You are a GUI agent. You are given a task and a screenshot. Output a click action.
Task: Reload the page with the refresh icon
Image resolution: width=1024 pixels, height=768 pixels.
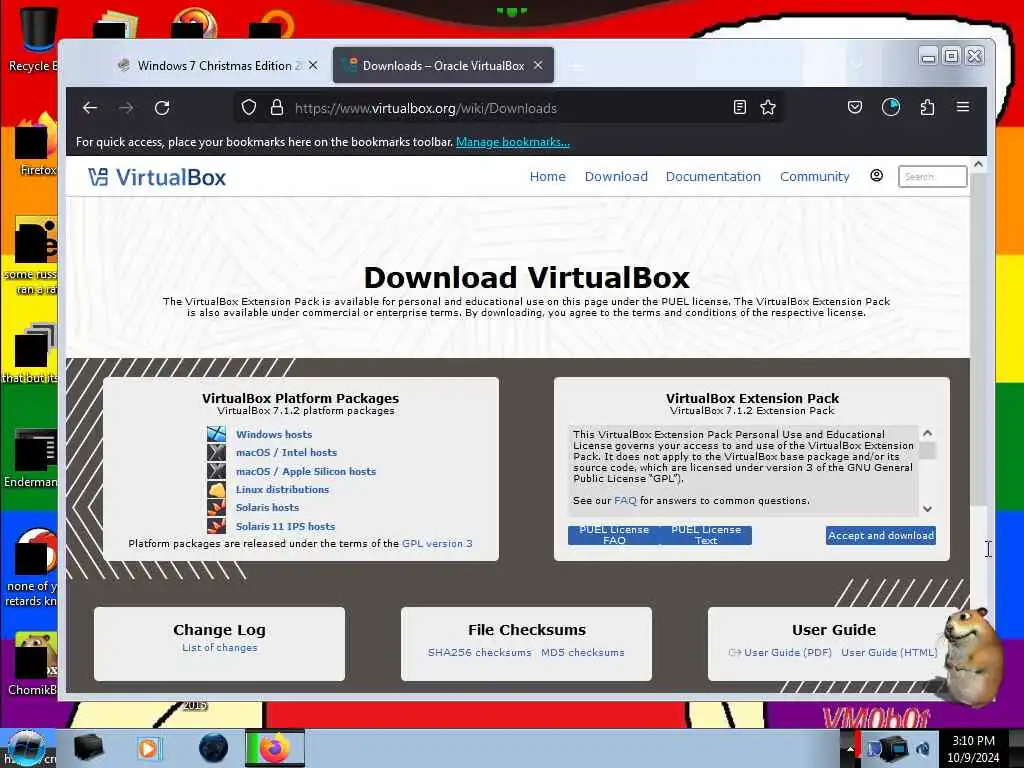[162, 108]
